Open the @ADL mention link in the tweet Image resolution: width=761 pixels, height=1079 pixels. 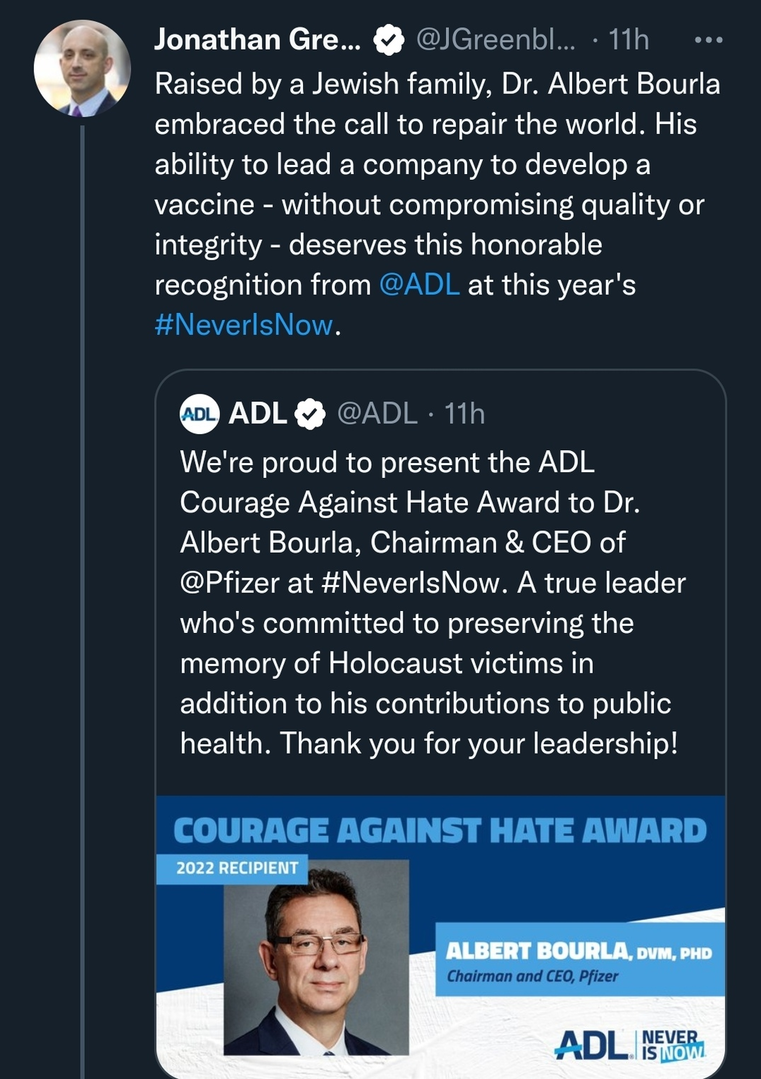tap(420, 284)
